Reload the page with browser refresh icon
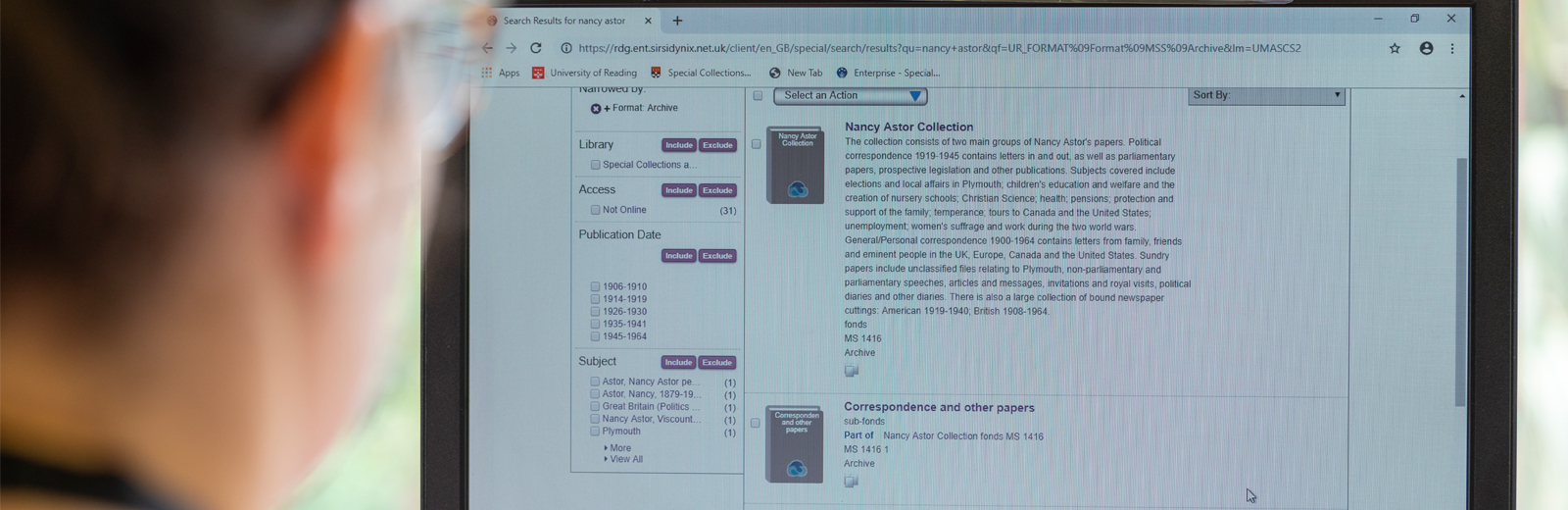Image resolution: width=1568 pixels, height=510 pixels. tap(536, 48)
